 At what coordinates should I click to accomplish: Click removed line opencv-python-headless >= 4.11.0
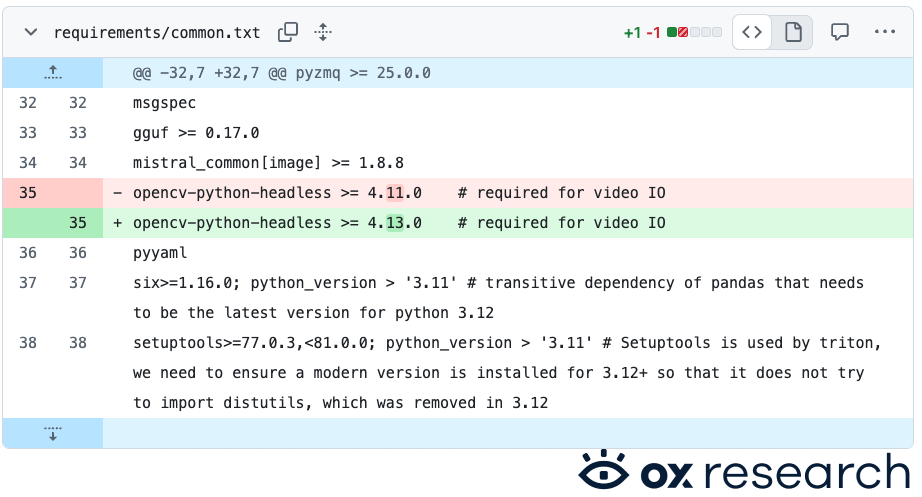tap(508, 193)
